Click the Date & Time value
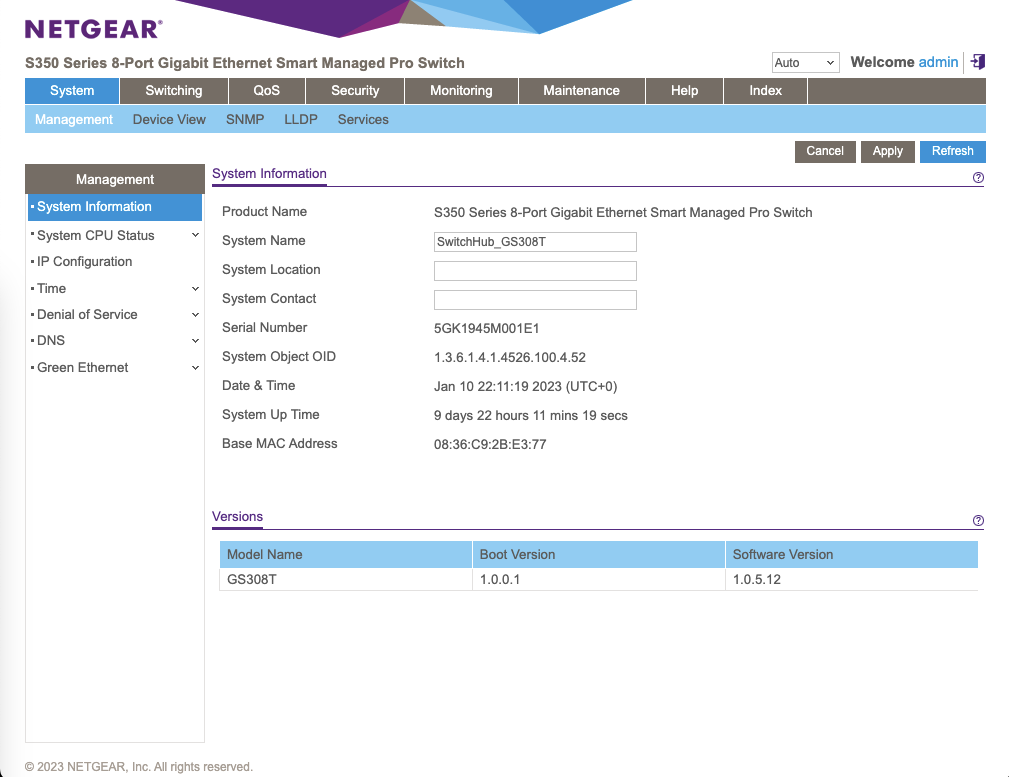This screenshot has width=1009, height=777. pyautogui.click(x=525, y=386)
